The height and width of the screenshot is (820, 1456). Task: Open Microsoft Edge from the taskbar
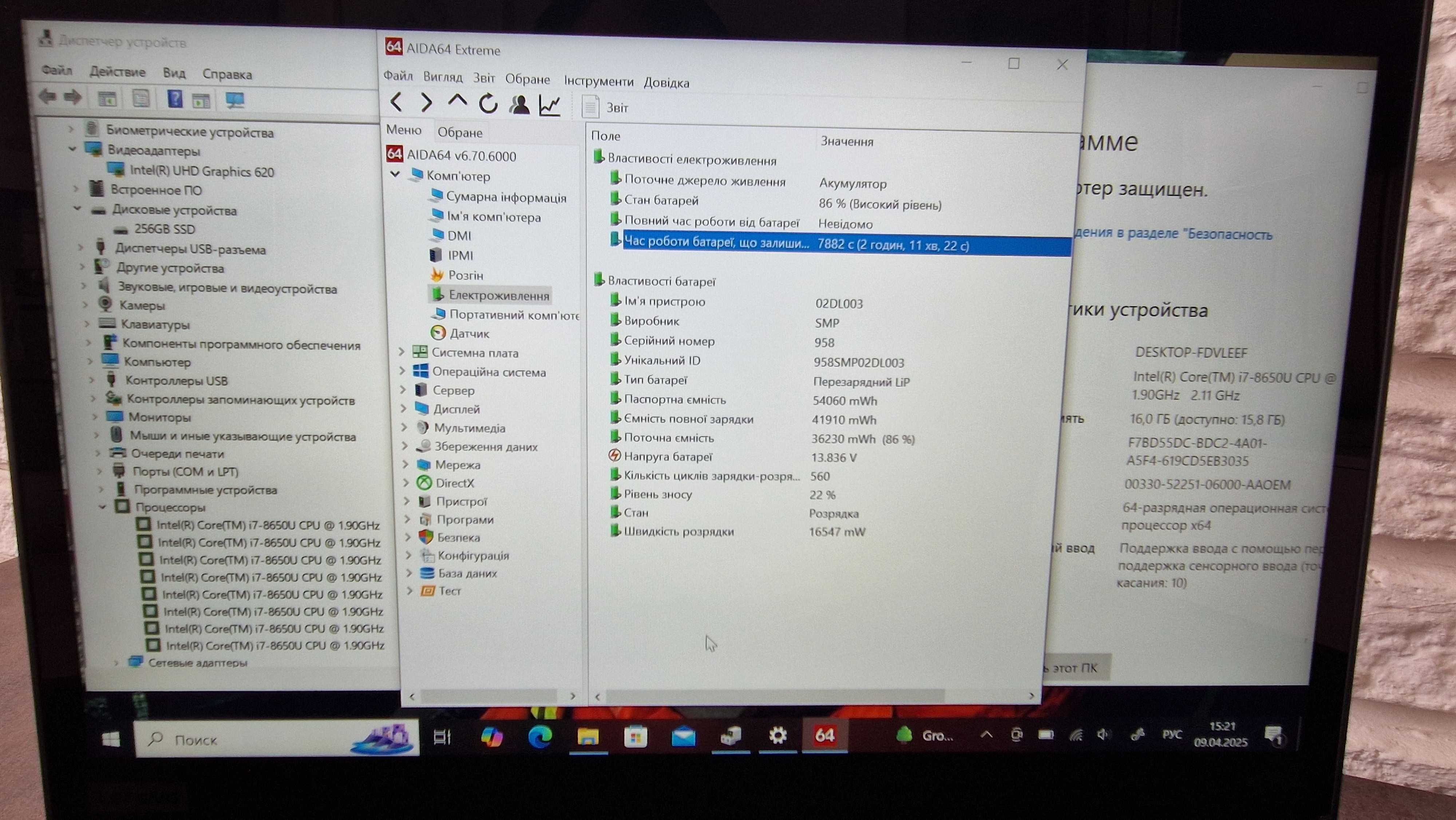tap(540, 737)
